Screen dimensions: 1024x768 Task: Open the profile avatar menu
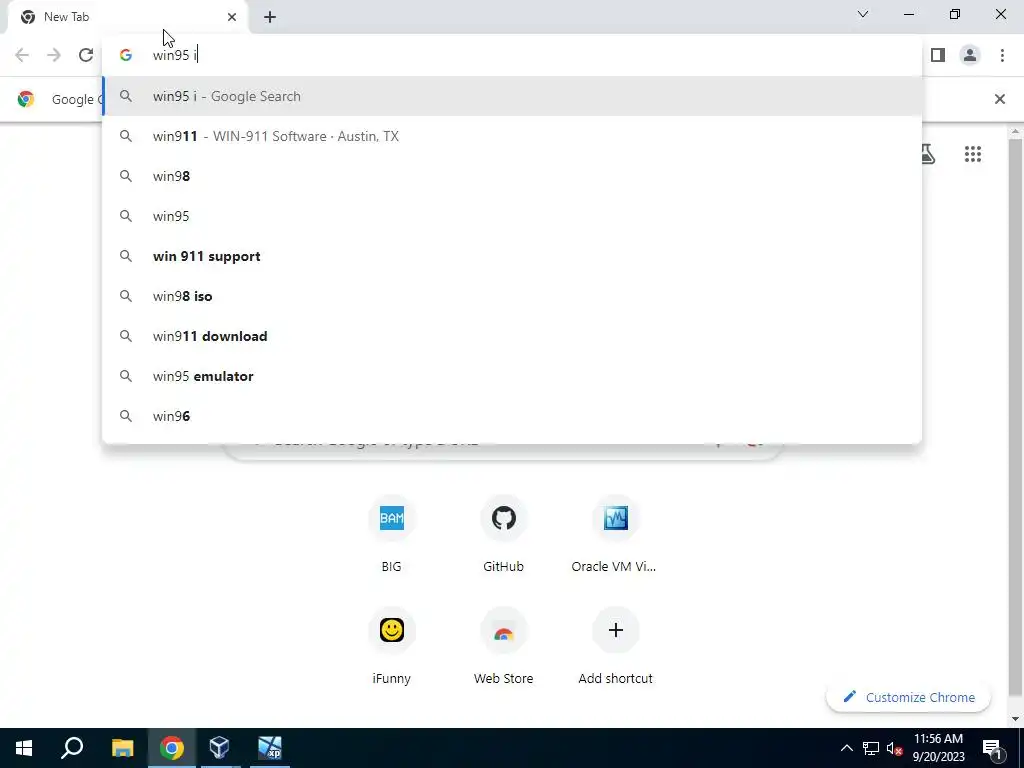[x=970, y=55]
